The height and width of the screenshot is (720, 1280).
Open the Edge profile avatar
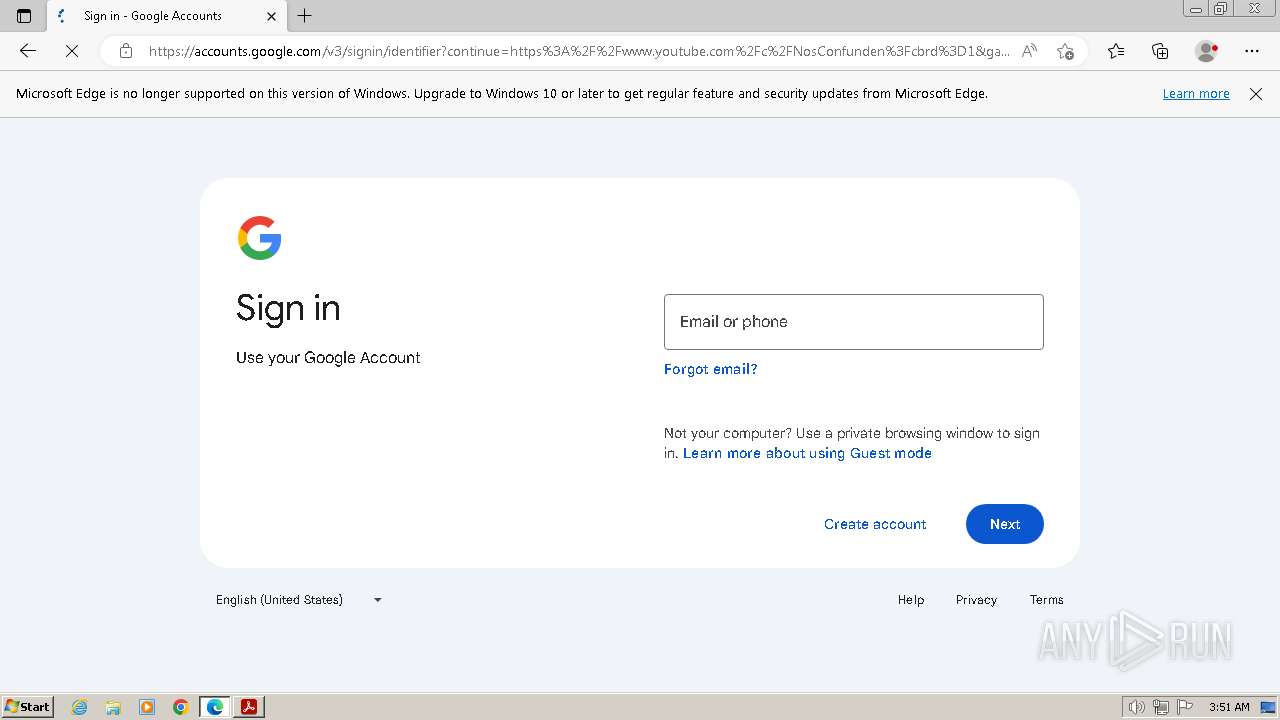tap(1206, 51)
